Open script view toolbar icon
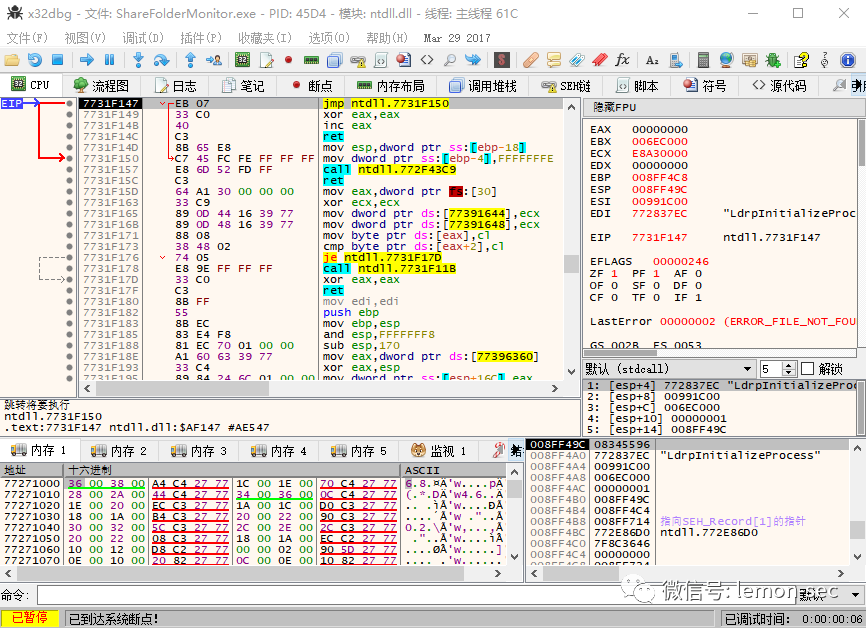 coord(381,60)
